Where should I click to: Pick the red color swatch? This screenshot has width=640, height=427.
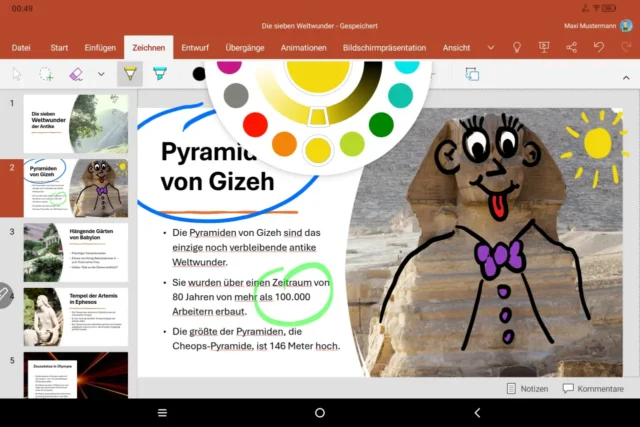(256, 125)
